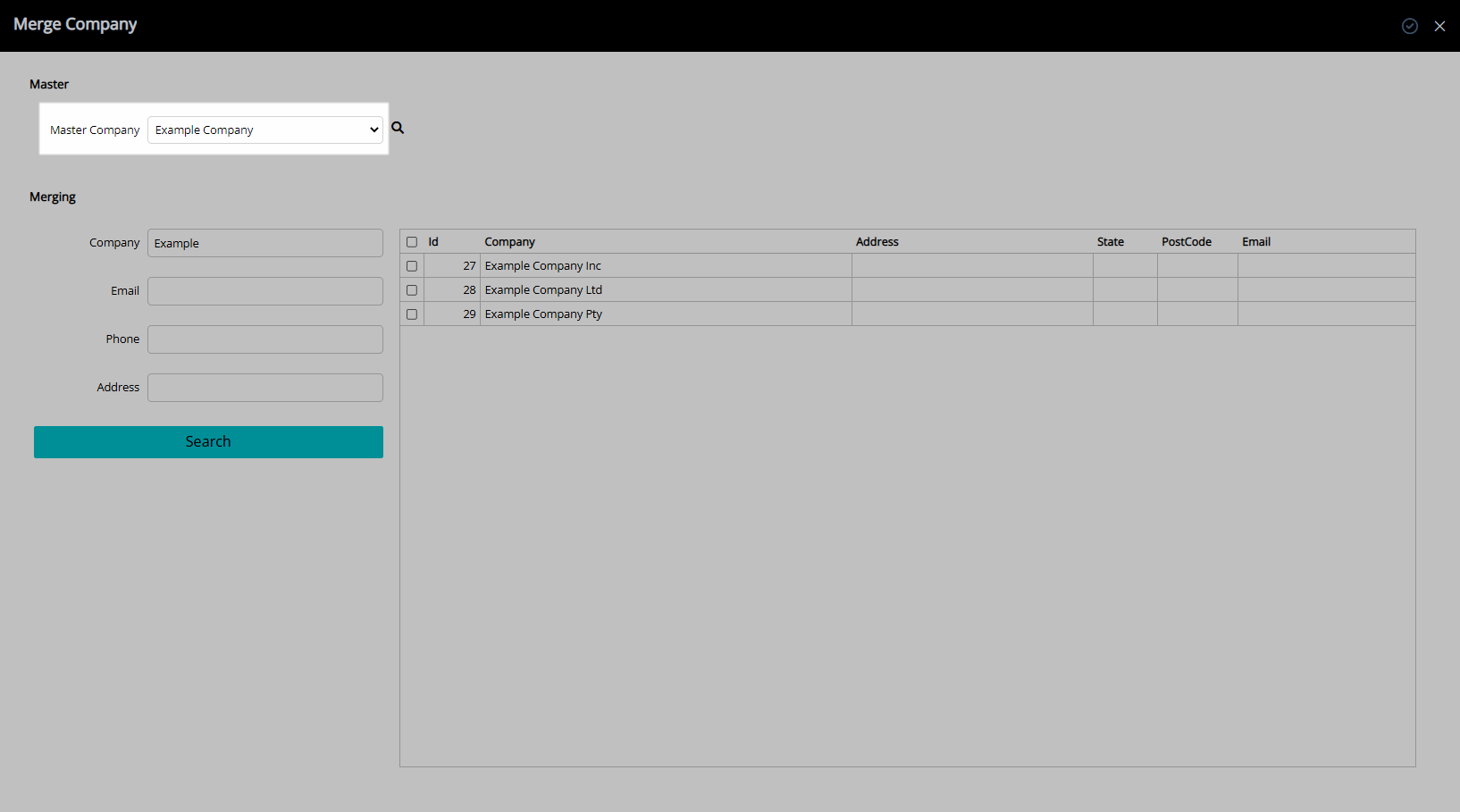Focus the Company search input field
This screenshot has width=1460, height=812.
pos(265,243)
